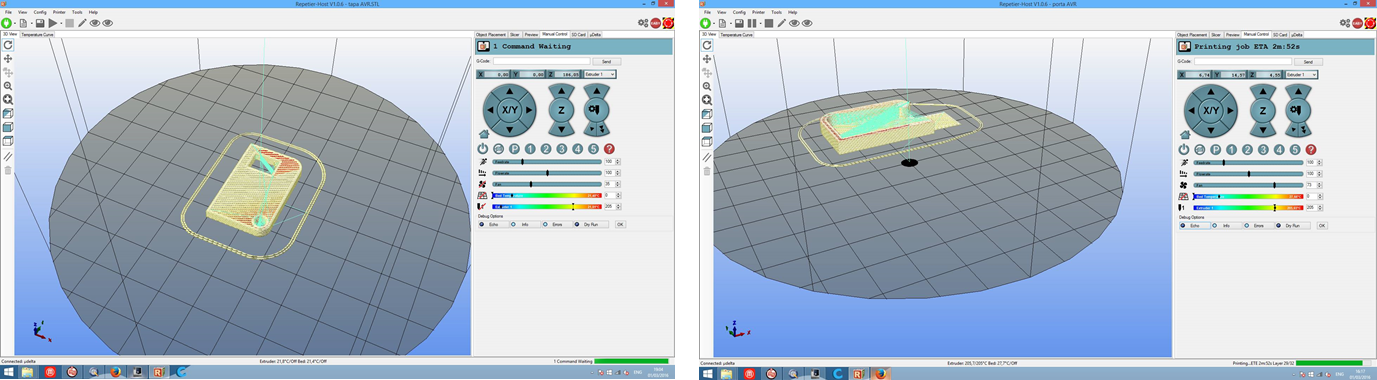Enable Dry Run in the tapa AVR.STL window
Screen dimensions: 1377x380
click(591, 224)
